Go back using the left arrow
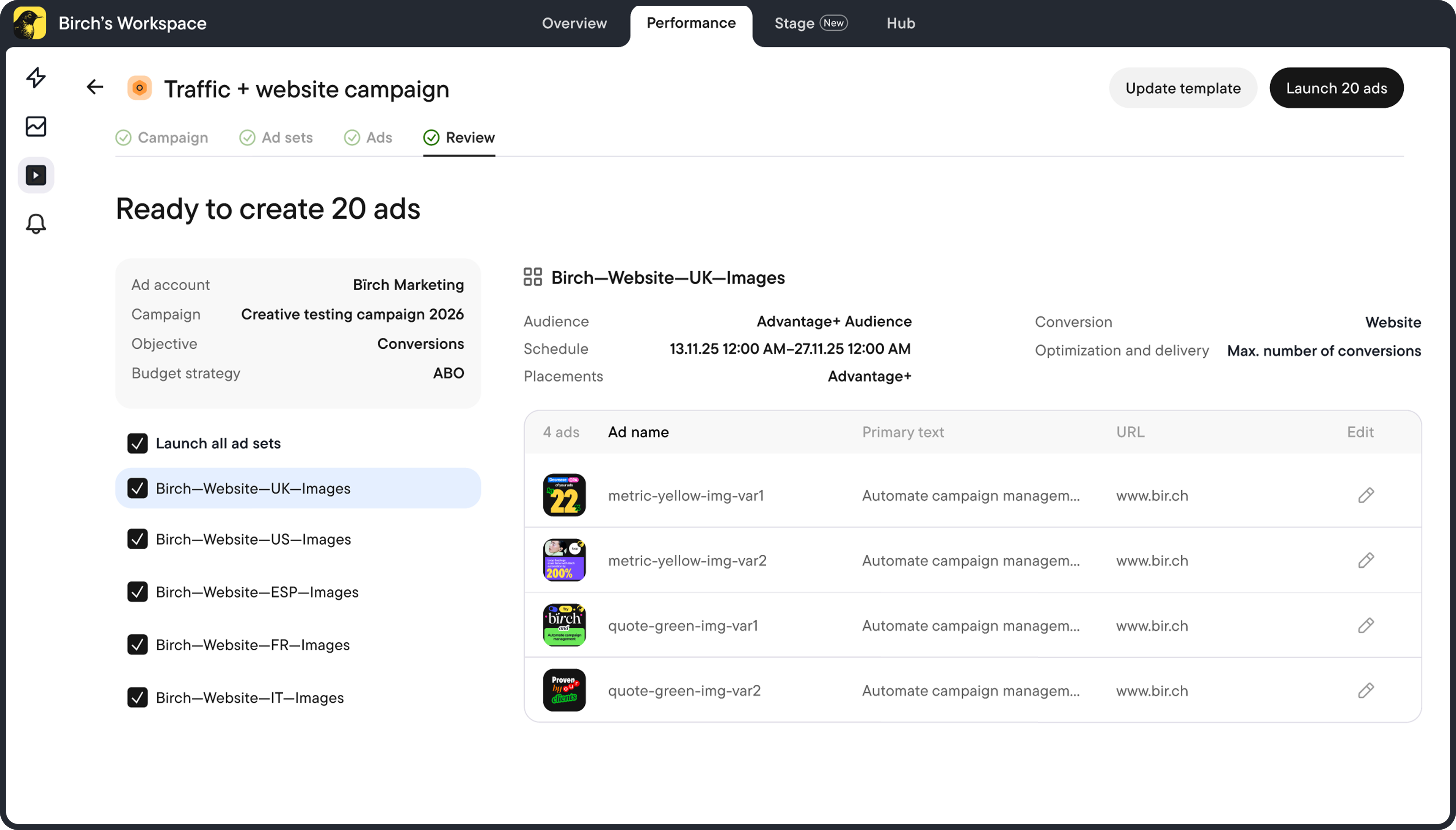Viewport: 1456px width, 830px height. (x=95, y=87)
